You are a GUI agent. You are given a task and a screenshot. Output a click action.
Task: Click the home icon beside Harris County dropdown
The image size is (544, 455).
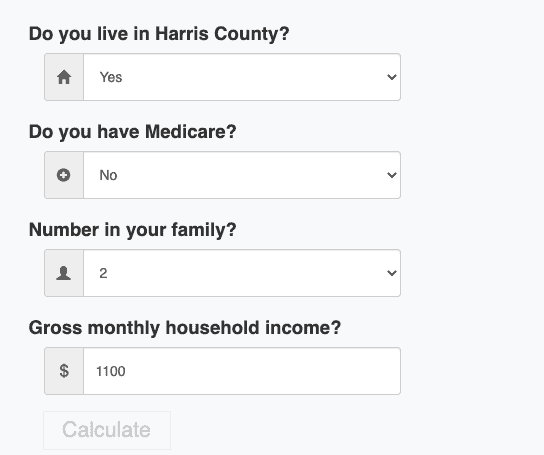pos(64,77)
